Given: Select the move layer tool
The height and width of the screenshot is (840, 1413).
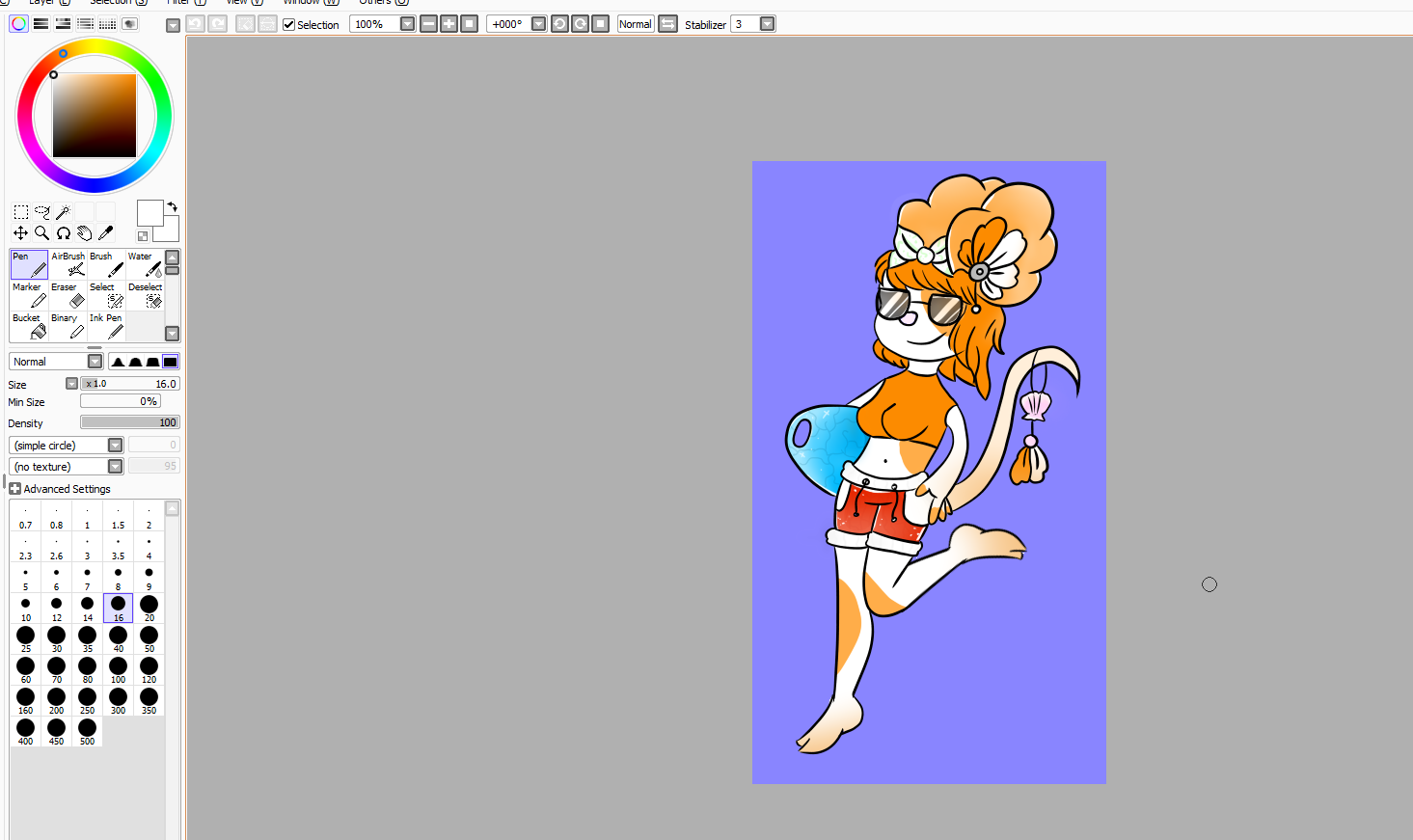Looking at the screenshot, I should point(20,232).
